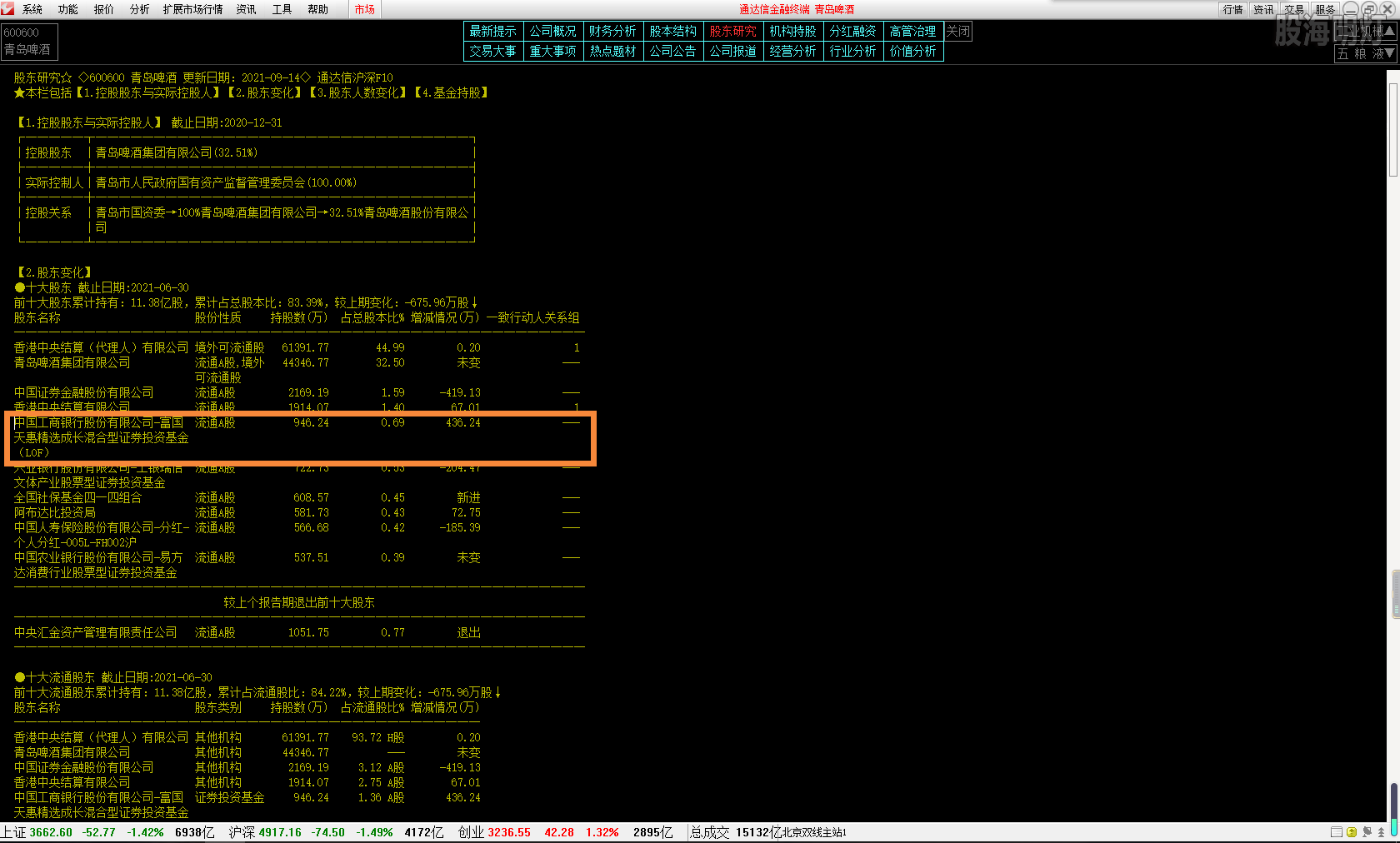Image resolution: width=1400 pixels, height=843 pixels.
Task: Click the 资讯 button at top right
Action: [1264, 9]
